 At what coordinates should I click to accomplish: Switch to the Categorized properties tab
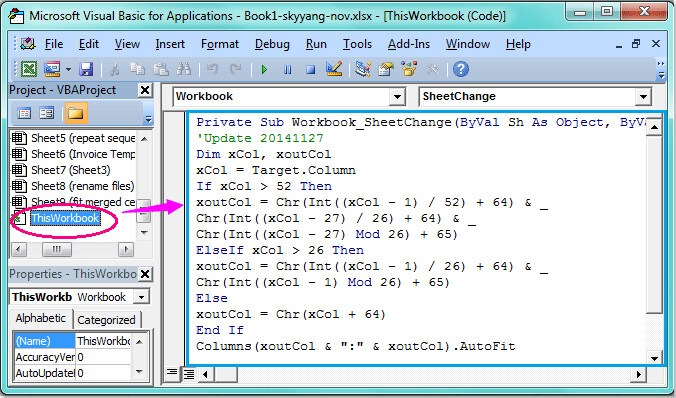[106, 320]
